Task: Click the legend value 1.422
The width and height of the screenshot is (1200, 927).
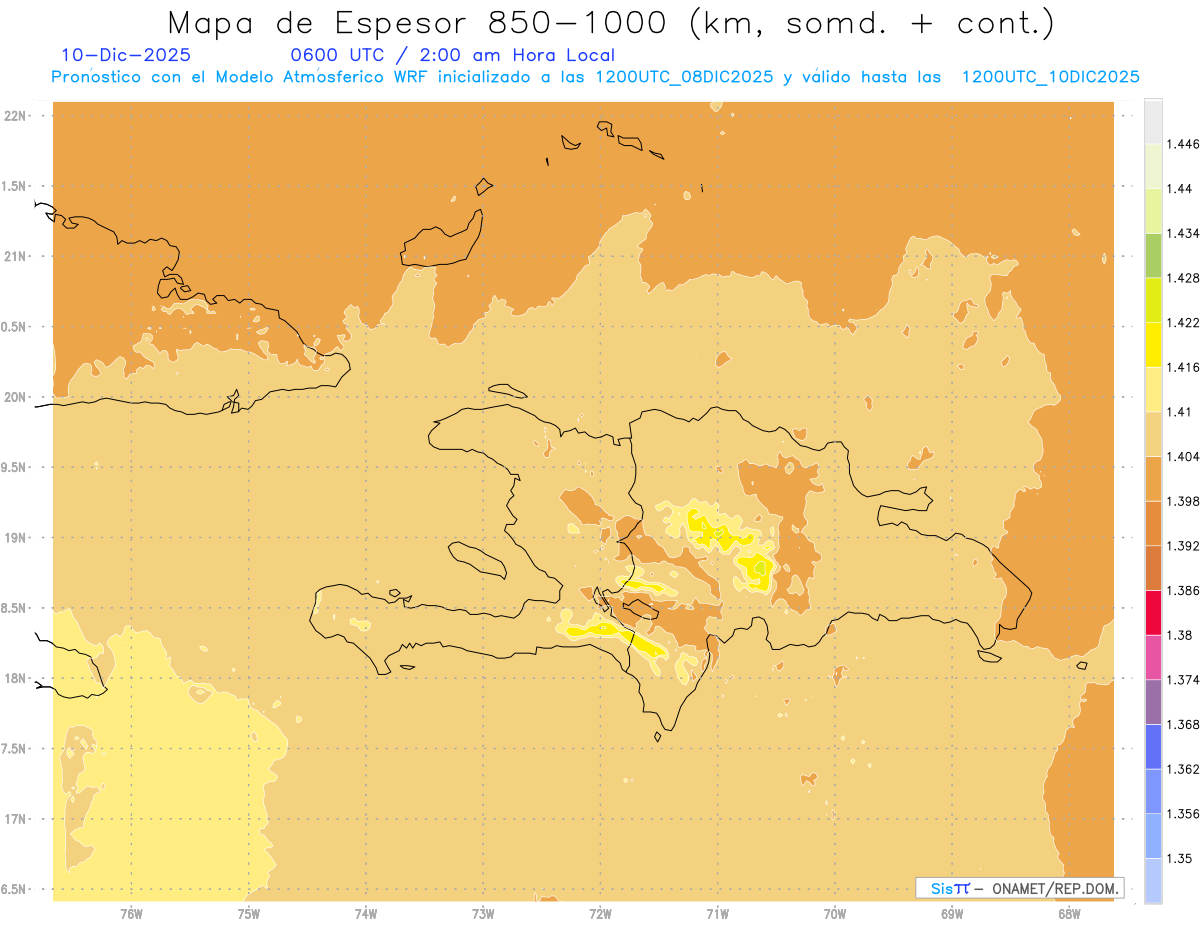Action: (x=1184, y=322)
